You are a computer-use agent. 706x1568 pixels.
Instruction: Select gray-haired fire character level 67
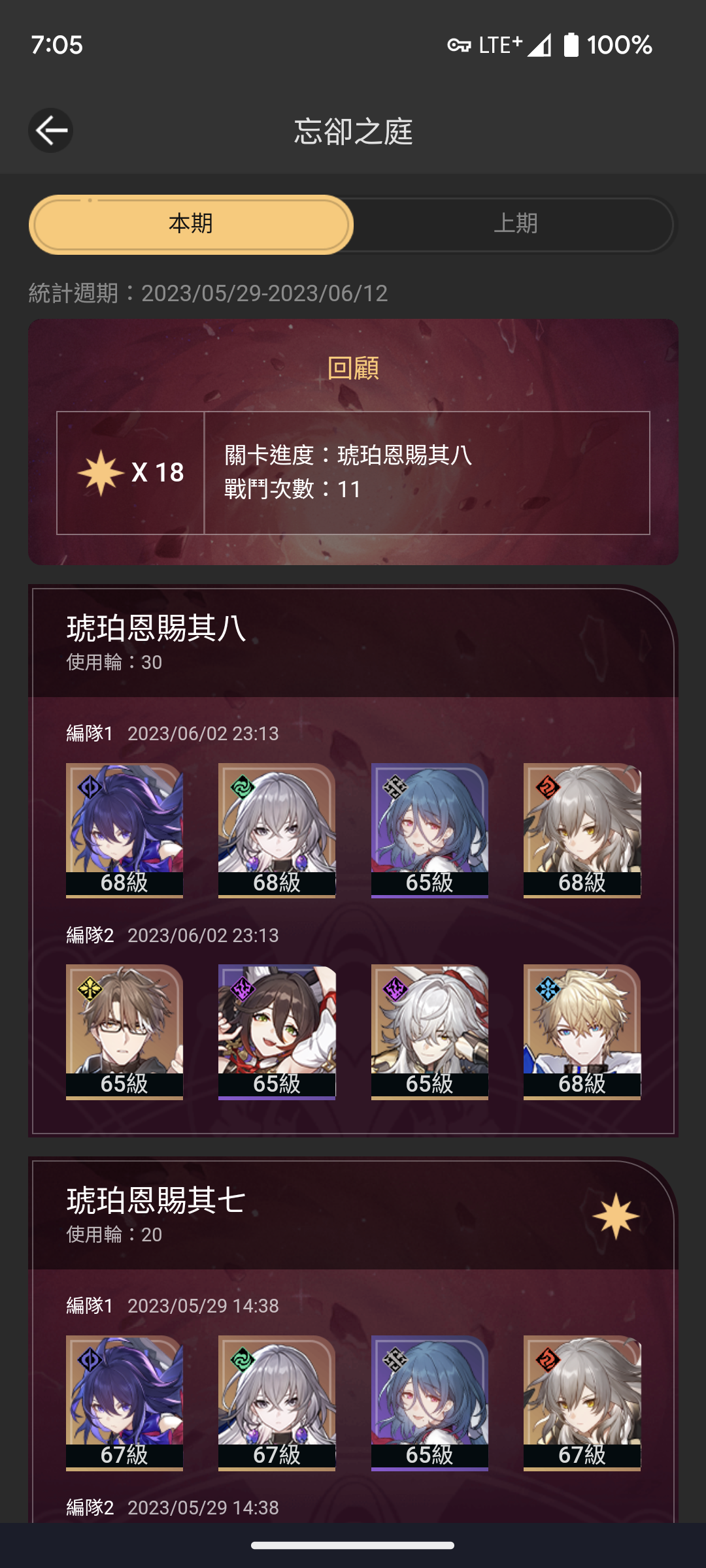click(582, 1403)
